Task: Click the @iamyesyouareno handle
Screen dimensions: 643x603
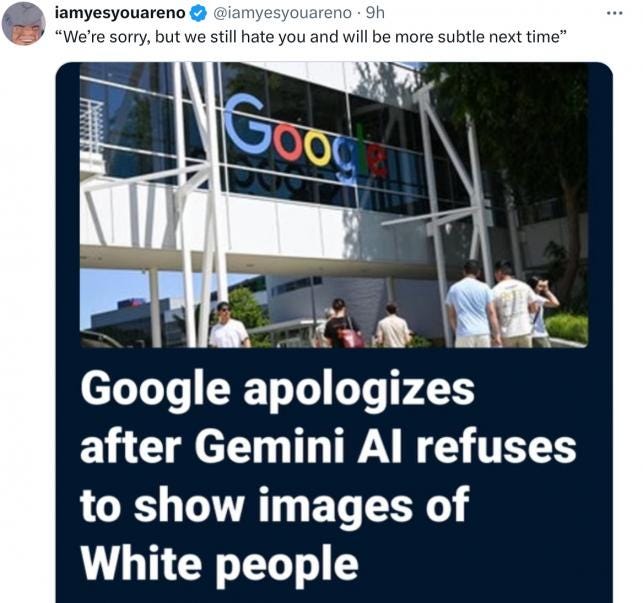Action: (x=280, y=13)
